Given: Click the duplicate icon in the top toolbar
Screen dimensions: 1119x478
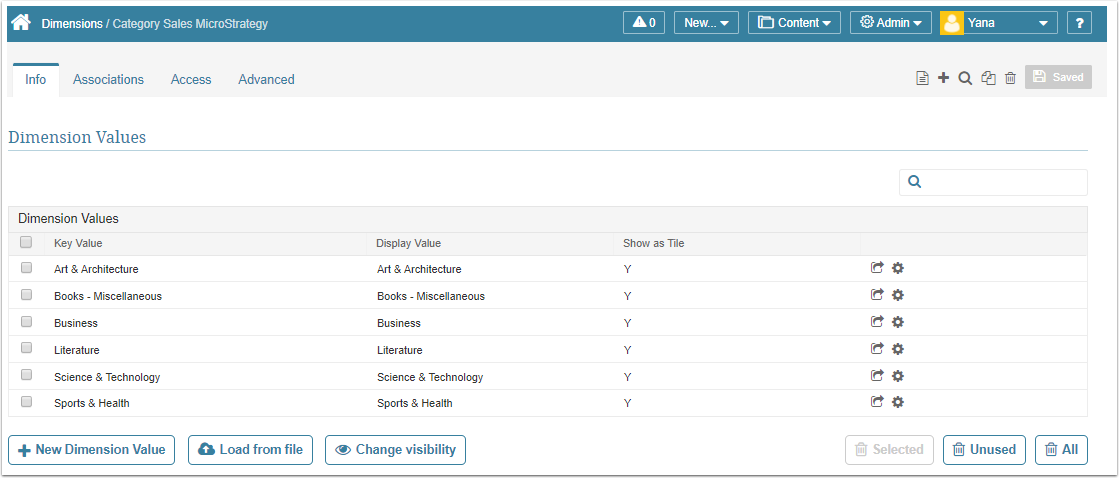Looking at the screenshot, I should pos(988,78).
